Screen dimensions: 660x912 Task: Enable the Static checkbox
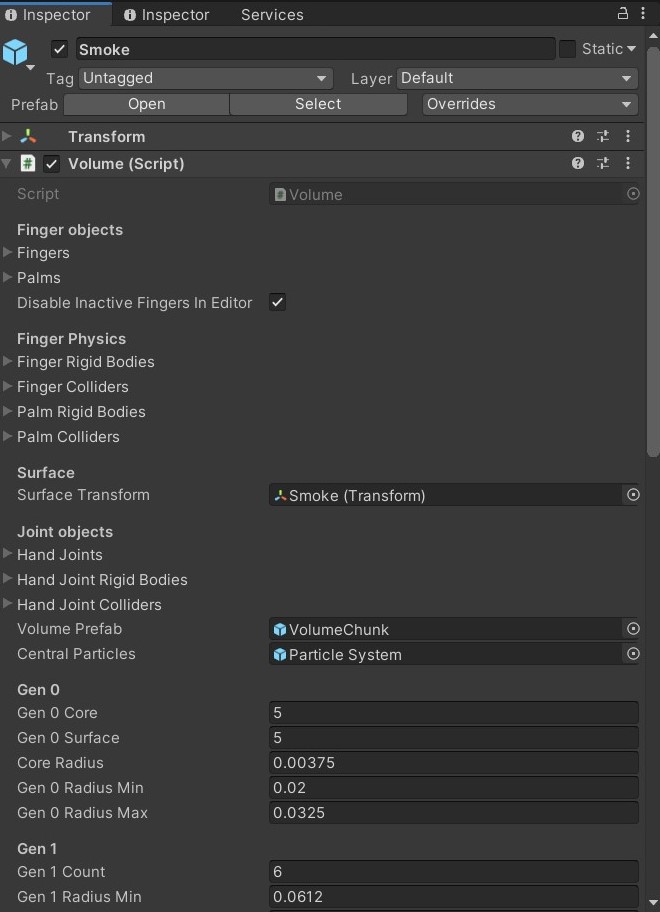coord(568,49)
